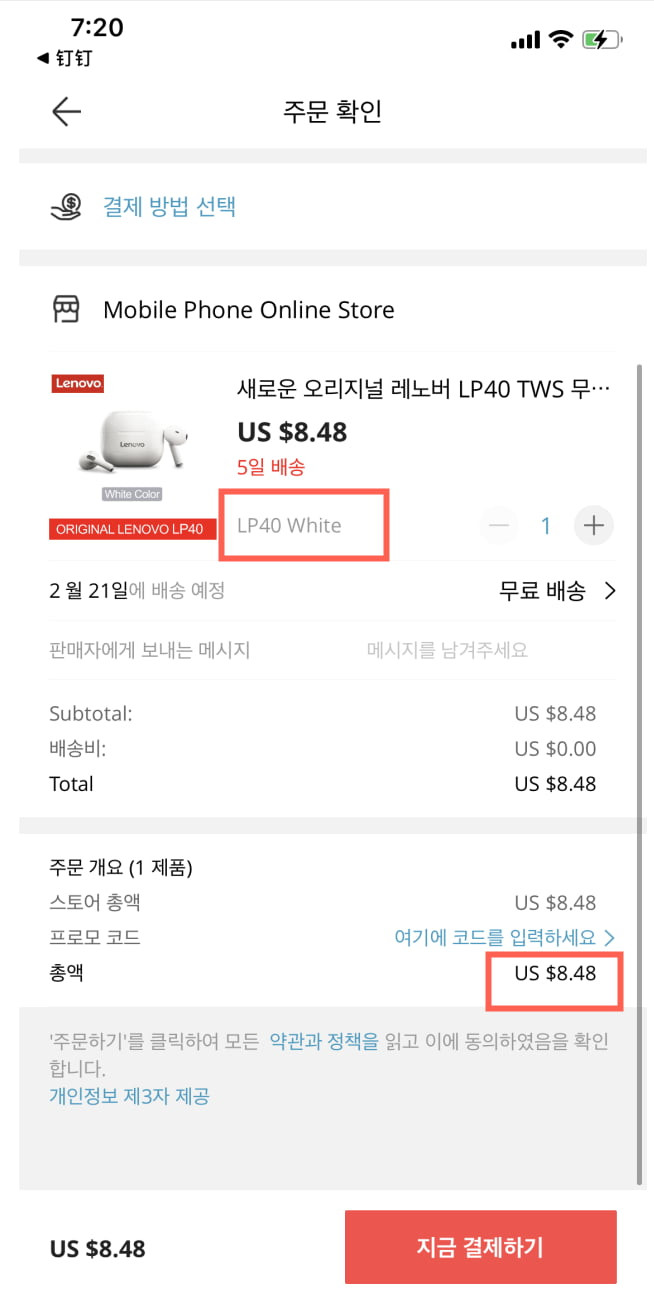Tap the 여기에 코드를 입력하세요 promo link
This screenshot has width=654, height=1293.
pyautogui.click(x=495, y=938)
